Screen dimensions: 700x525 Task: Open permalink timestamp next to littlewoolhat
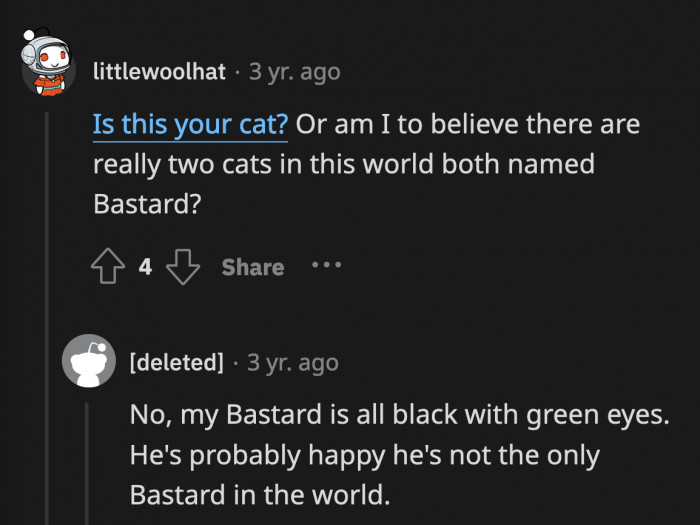coord(295,72)
